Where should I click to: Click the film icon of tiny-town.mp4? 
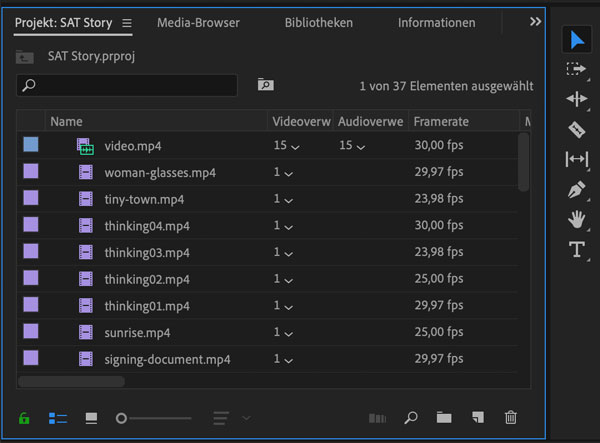(86, 199)
